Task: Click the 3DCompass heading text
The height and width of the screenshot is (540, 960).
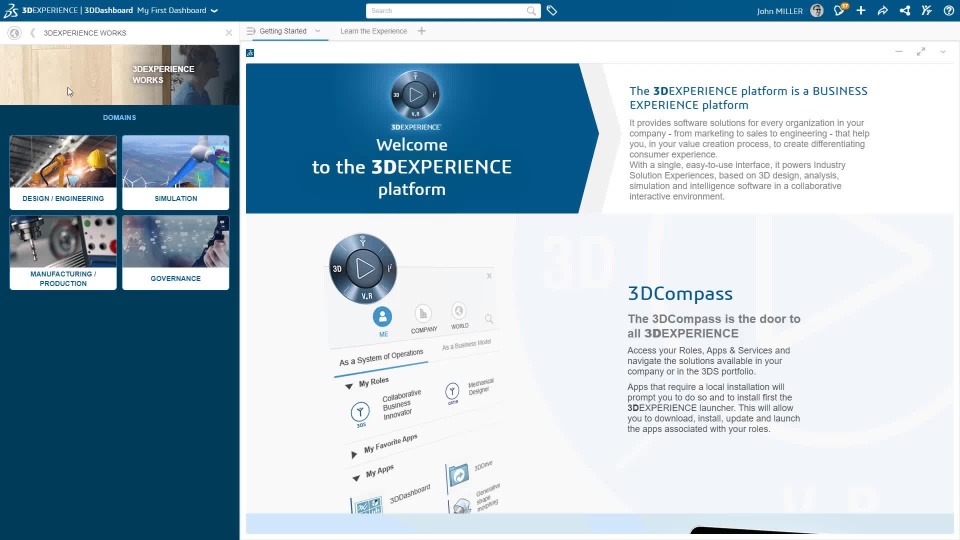Action: [x=680, y=294]
